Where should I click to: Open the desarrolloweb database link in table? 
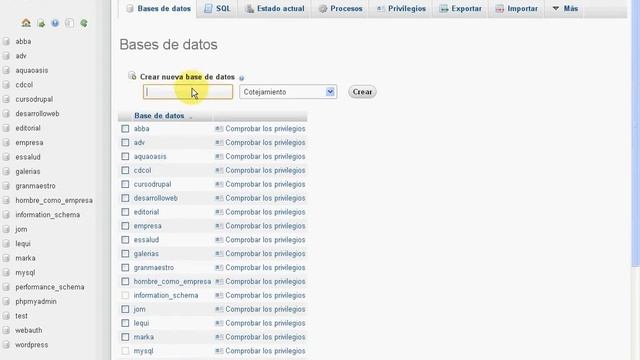[x=156, y=198]
